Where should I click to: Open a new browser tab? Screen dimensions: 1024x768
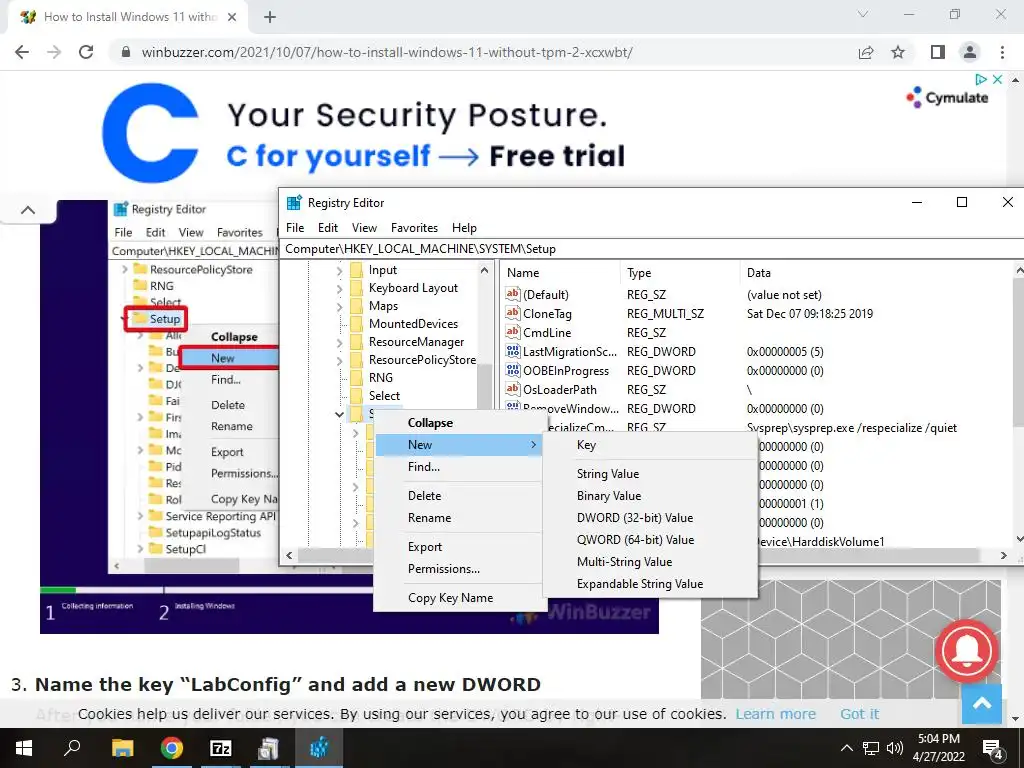270,17
